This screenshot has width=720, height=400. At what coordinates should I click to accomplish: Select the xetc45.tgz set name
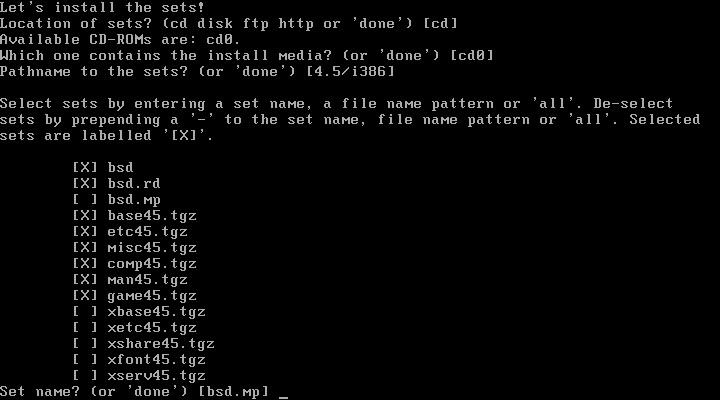[152, 328]
